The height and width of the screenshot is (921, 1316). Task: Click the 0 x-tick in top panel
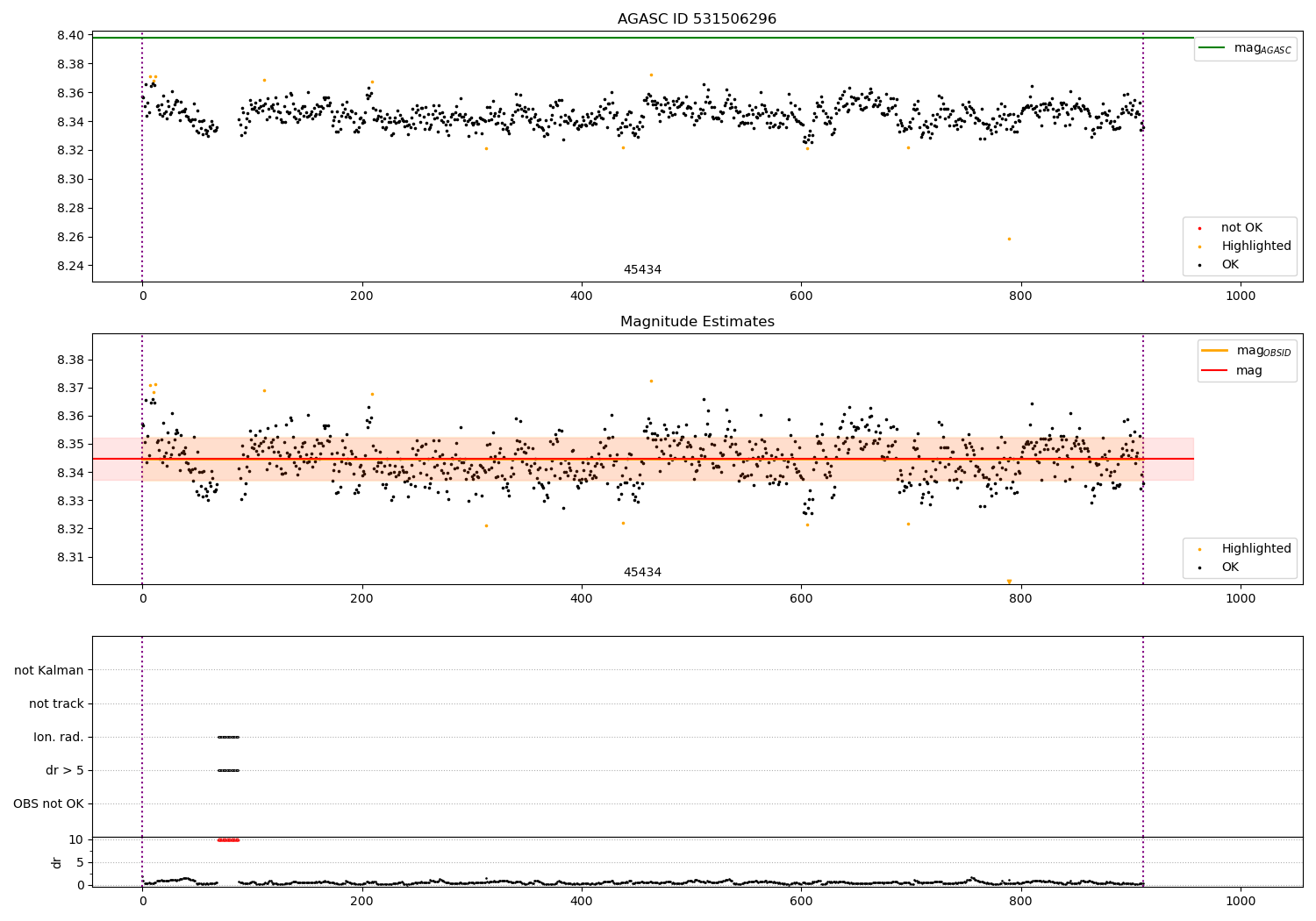pyautogui.click(x=142, y=296)
